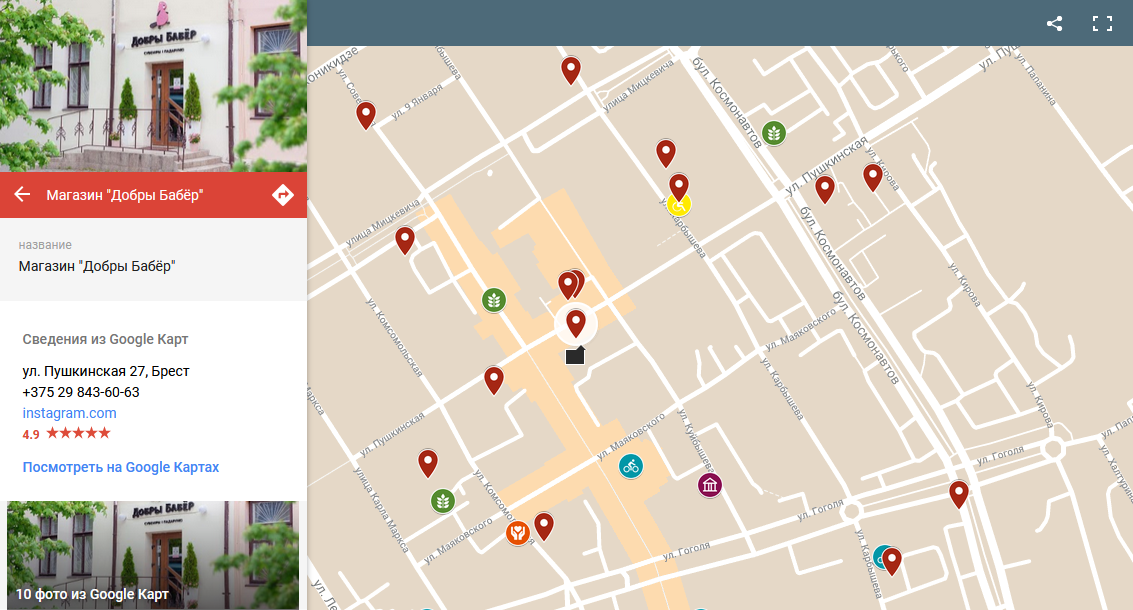Click the 4.9 star rating
The height and width of the screenshot is (610, 1133).
[66, 434]
